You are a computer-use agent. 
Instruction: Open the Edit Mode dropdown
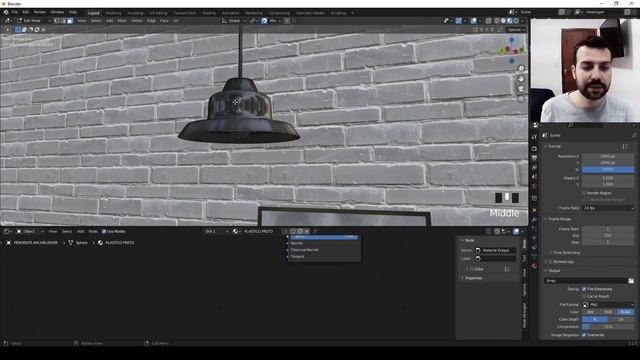pos(34,20)
